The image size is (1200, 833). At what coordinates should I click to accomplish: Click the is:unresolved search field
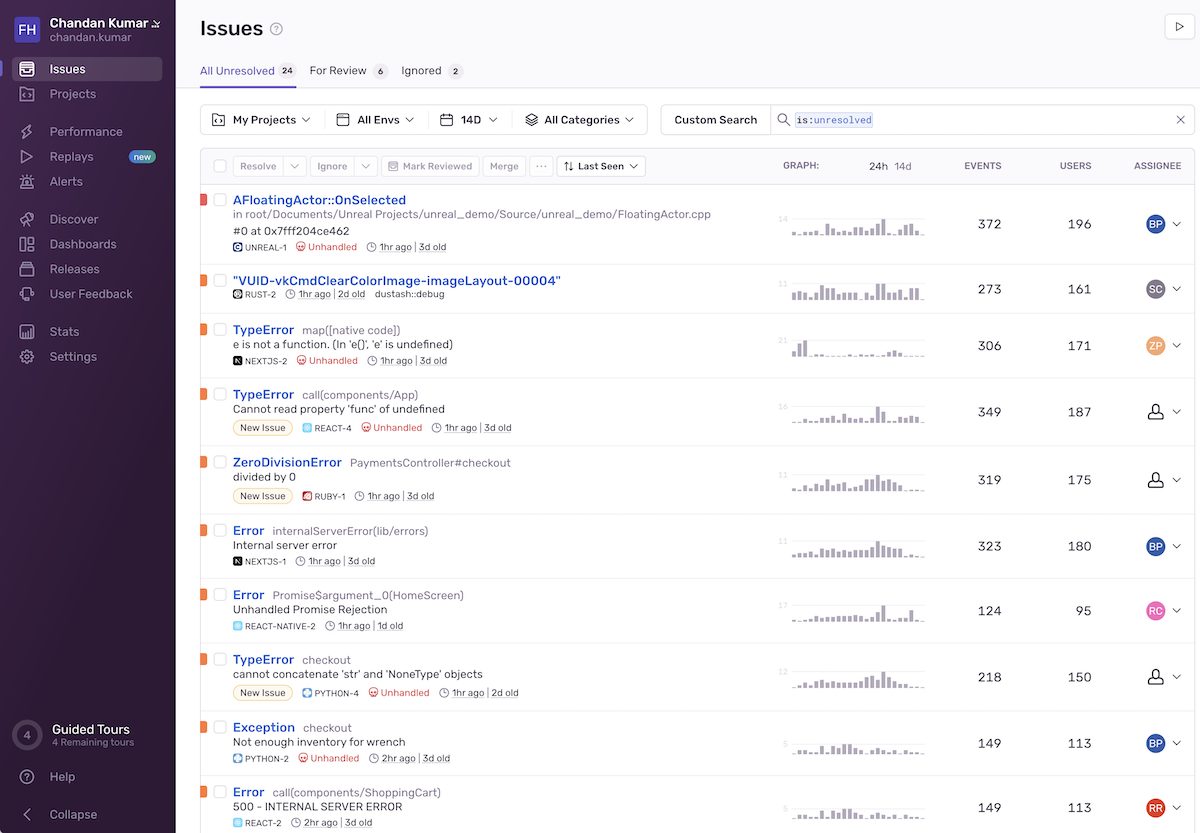[980, 120]
